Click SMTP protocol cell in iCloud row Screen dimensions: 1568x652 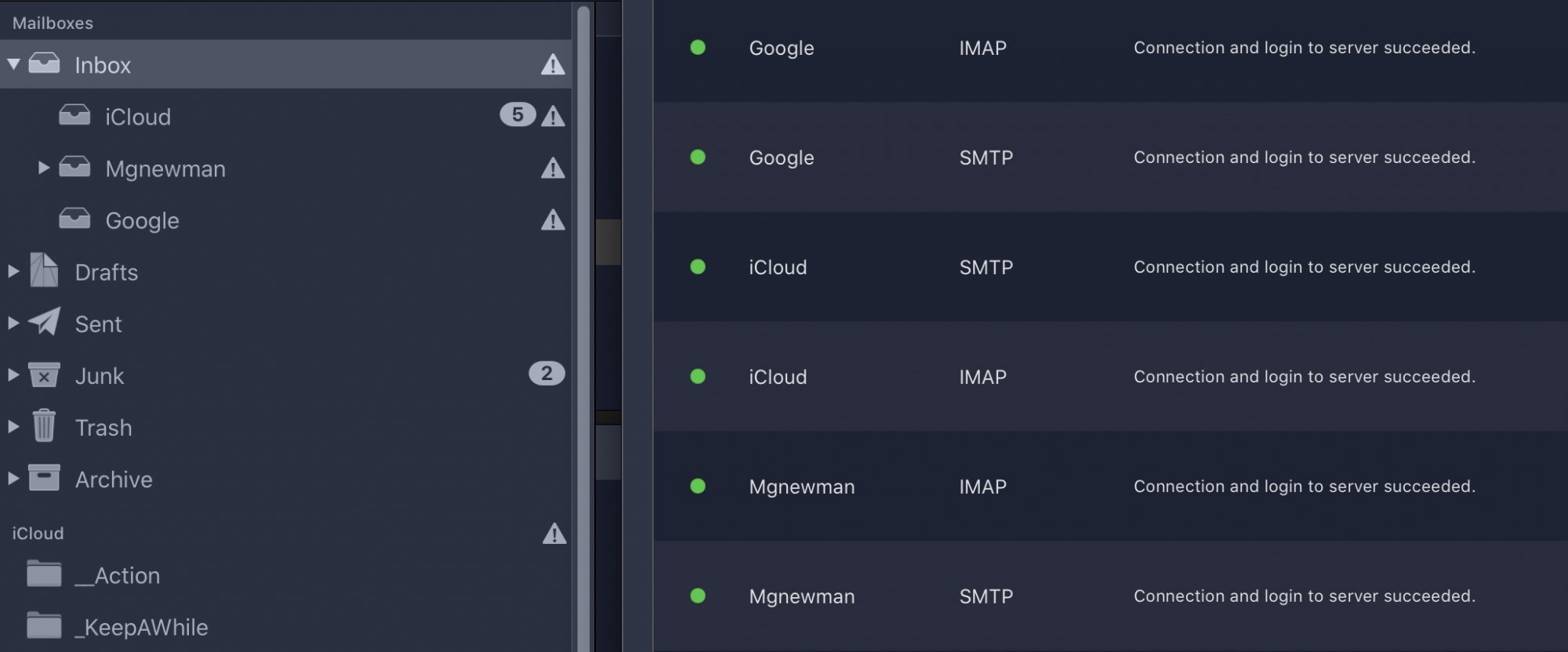pos(986,267)
